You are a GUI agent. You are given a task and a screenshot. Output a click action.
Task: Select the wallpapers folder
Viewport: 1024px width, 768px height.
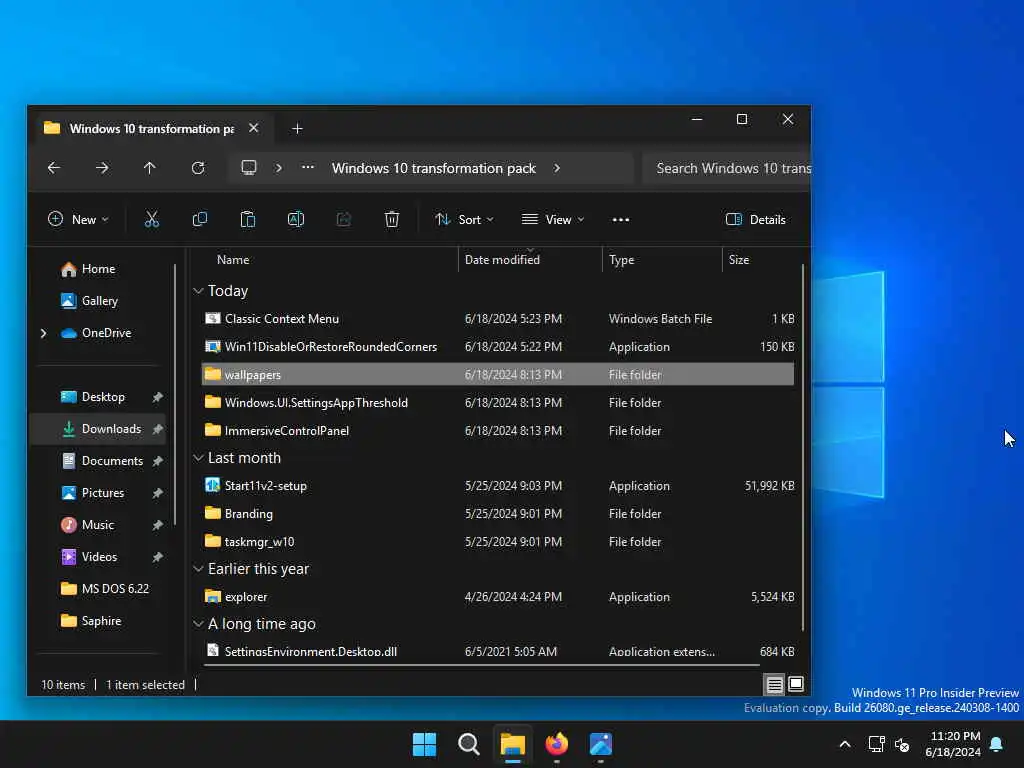(x=498, y=374)
